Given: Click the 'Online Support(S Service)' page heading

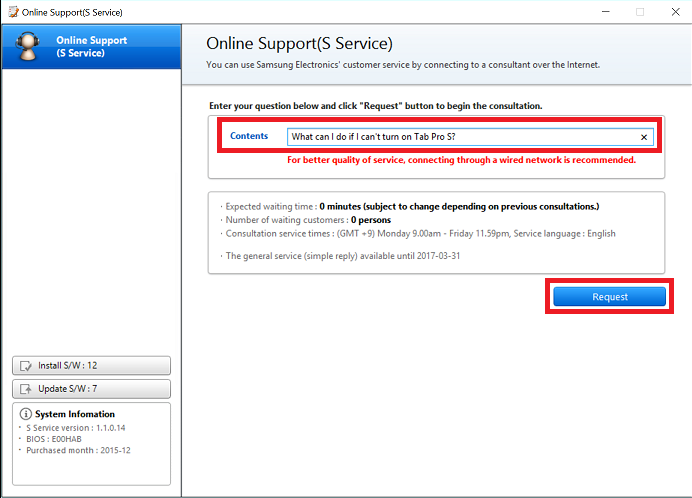Looking at the screenshot, I should pyautogui.click(x=299, y=43).
